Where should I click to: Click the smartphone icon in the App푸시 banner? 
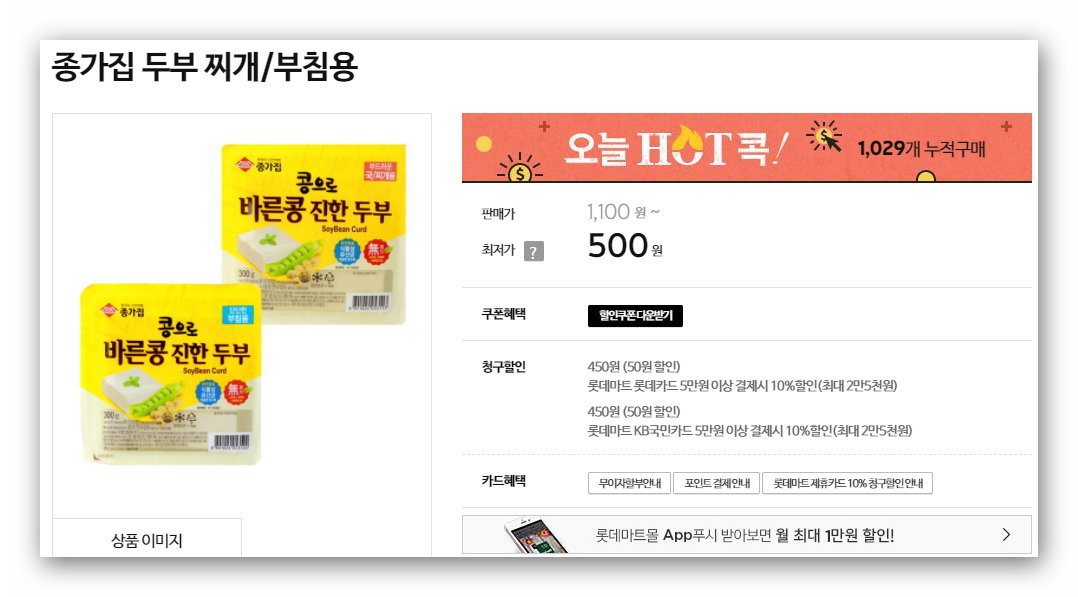[x=536, y=535]
